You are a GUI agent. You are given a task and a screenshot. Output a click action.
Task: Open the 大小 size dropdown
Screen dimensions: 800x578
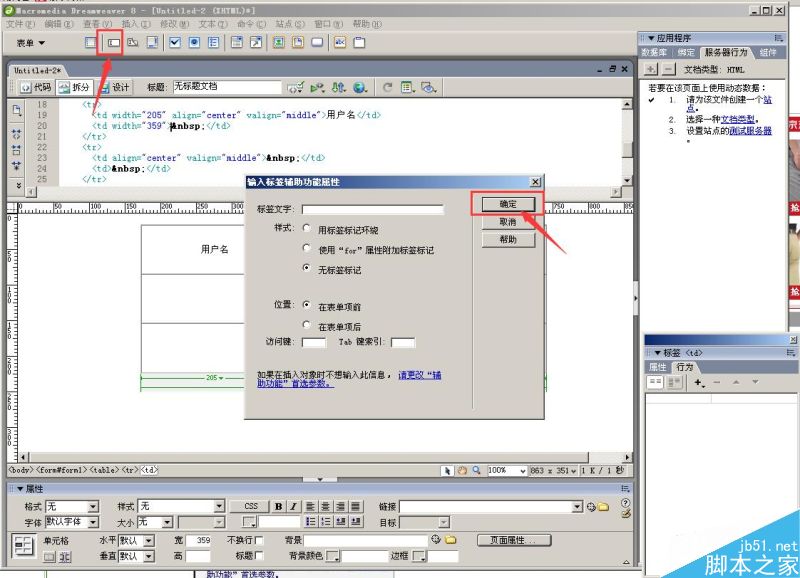click(167, 522)
